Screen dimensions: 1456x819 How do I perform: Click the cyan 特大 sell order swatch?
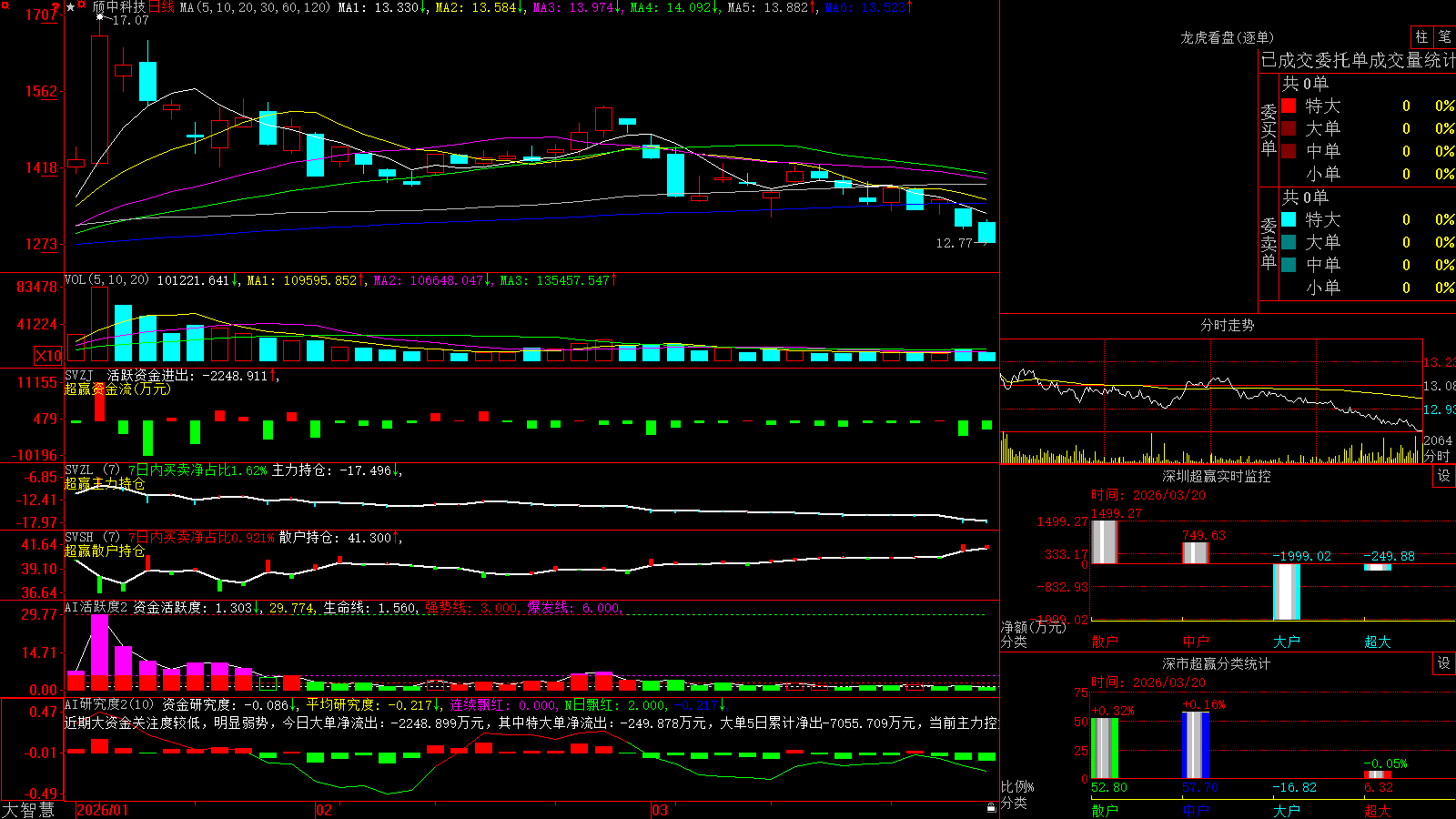[1289, 219]
